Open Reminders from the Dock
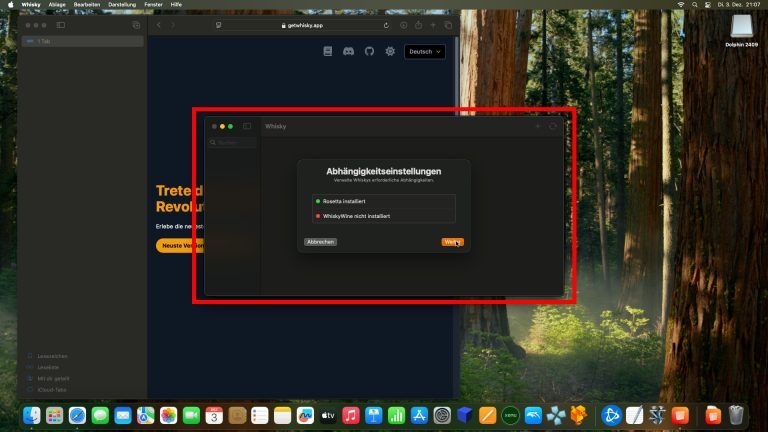The width and height of the screenshot is (768, 432). (260, 415)
